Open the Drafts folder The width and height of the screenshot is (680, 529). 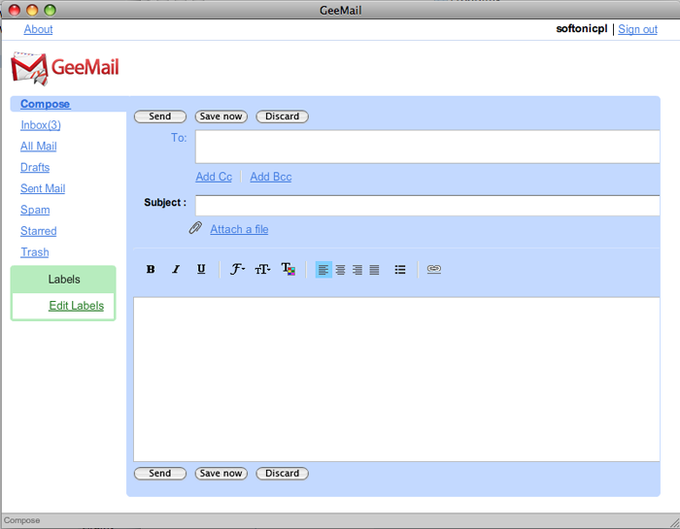coord(35,167)
